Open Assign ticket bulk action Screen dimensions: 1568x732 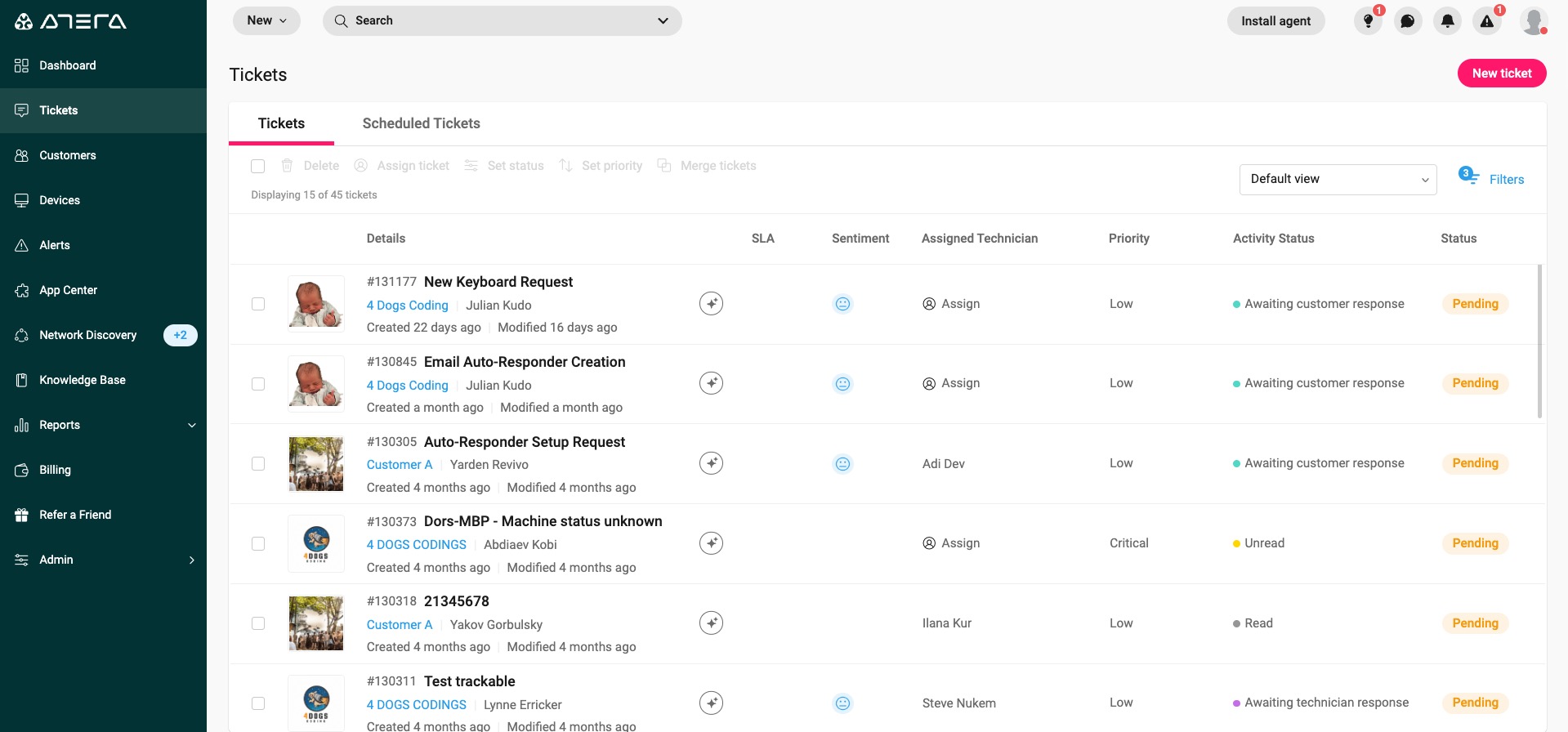(402, 166)
